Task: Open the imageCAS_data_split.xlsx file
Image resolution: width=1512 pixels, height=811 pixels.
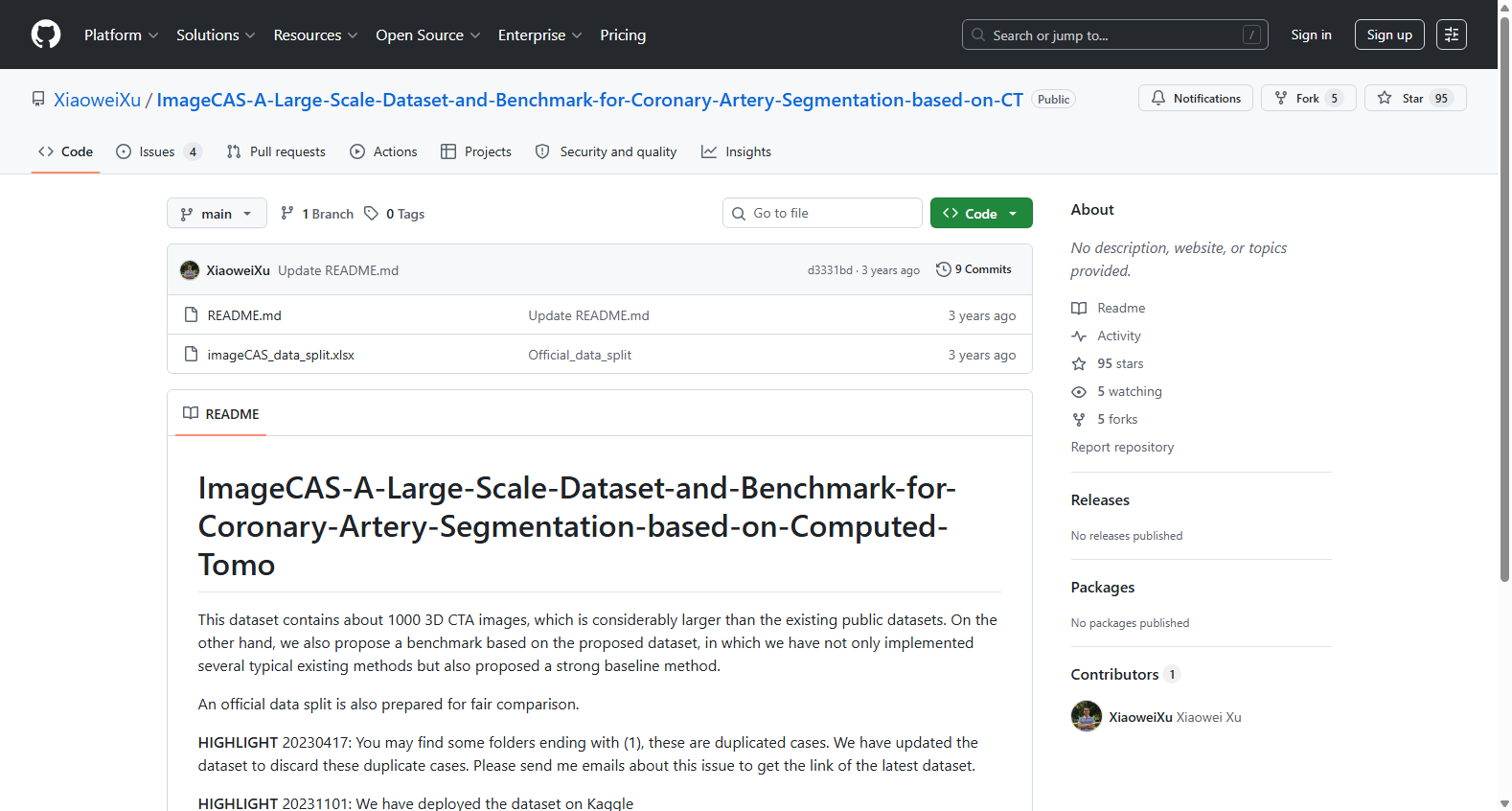Action: click(281, 355)
